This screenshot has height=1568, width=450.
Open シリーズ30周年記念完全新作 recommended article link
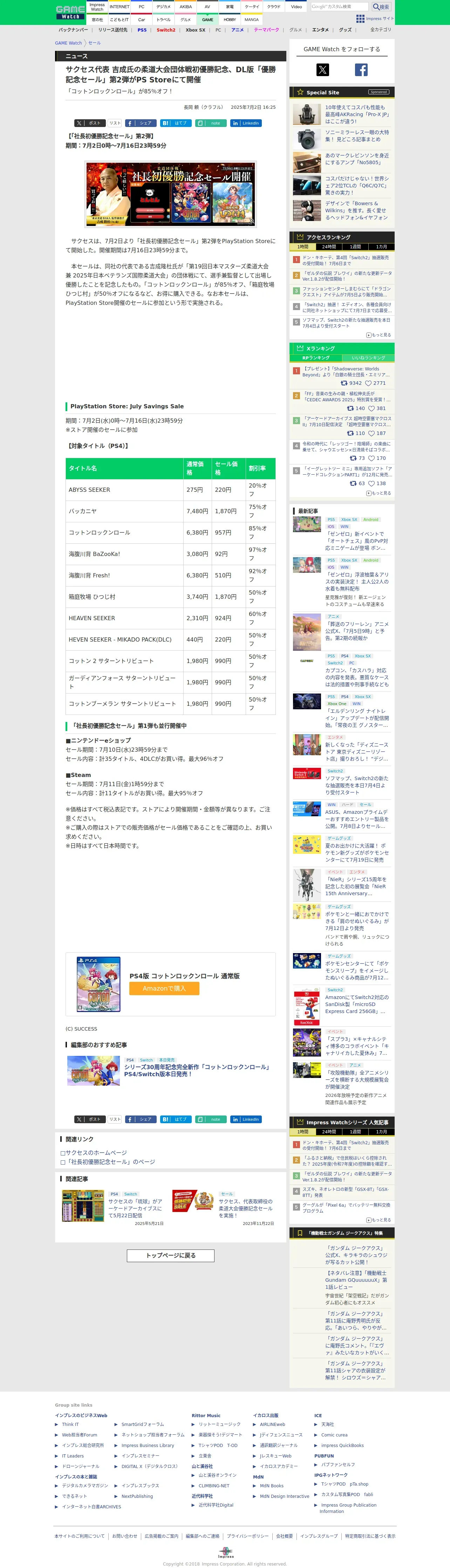pyautogui.click(x=197, y=1071)
